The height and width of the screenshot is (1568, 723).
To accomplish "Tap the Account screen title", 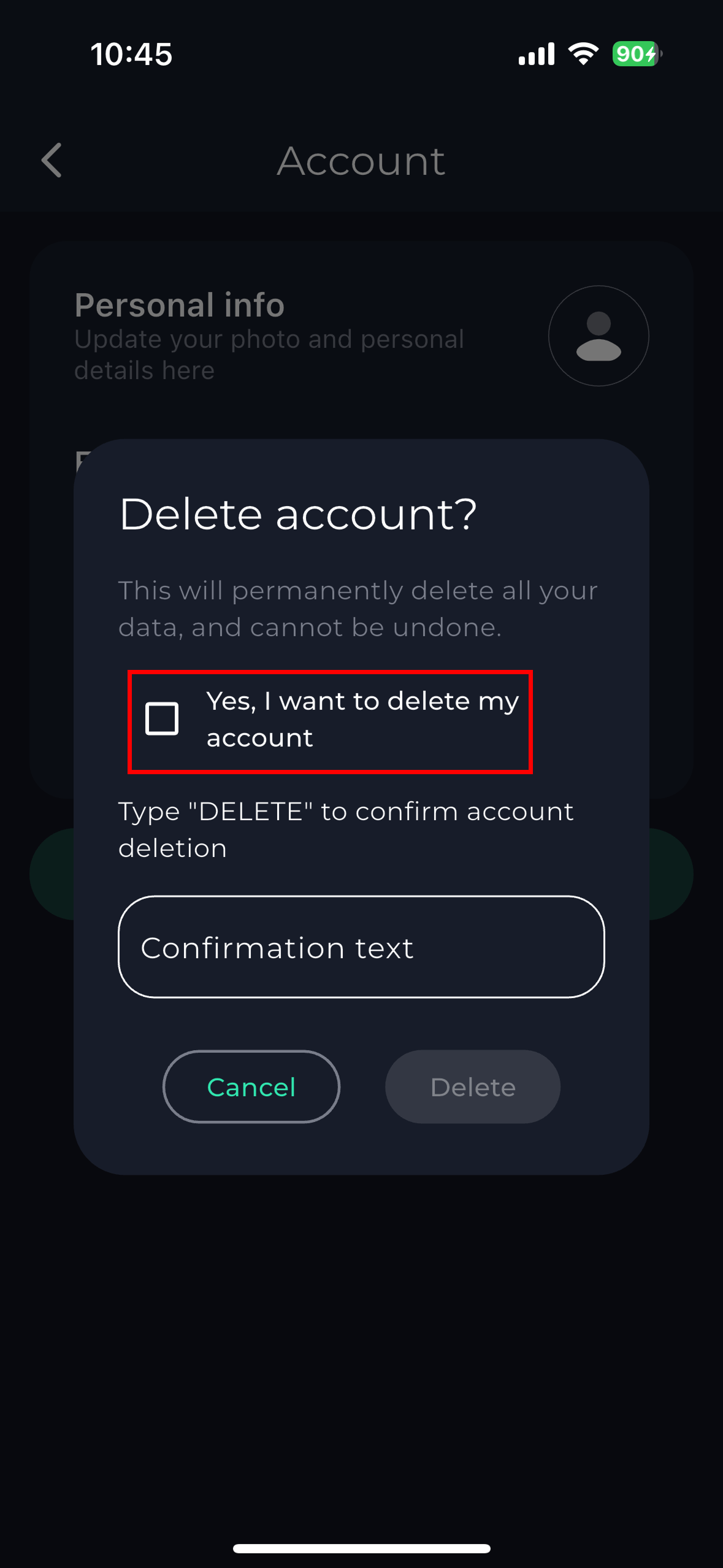I will click(361, 161).
